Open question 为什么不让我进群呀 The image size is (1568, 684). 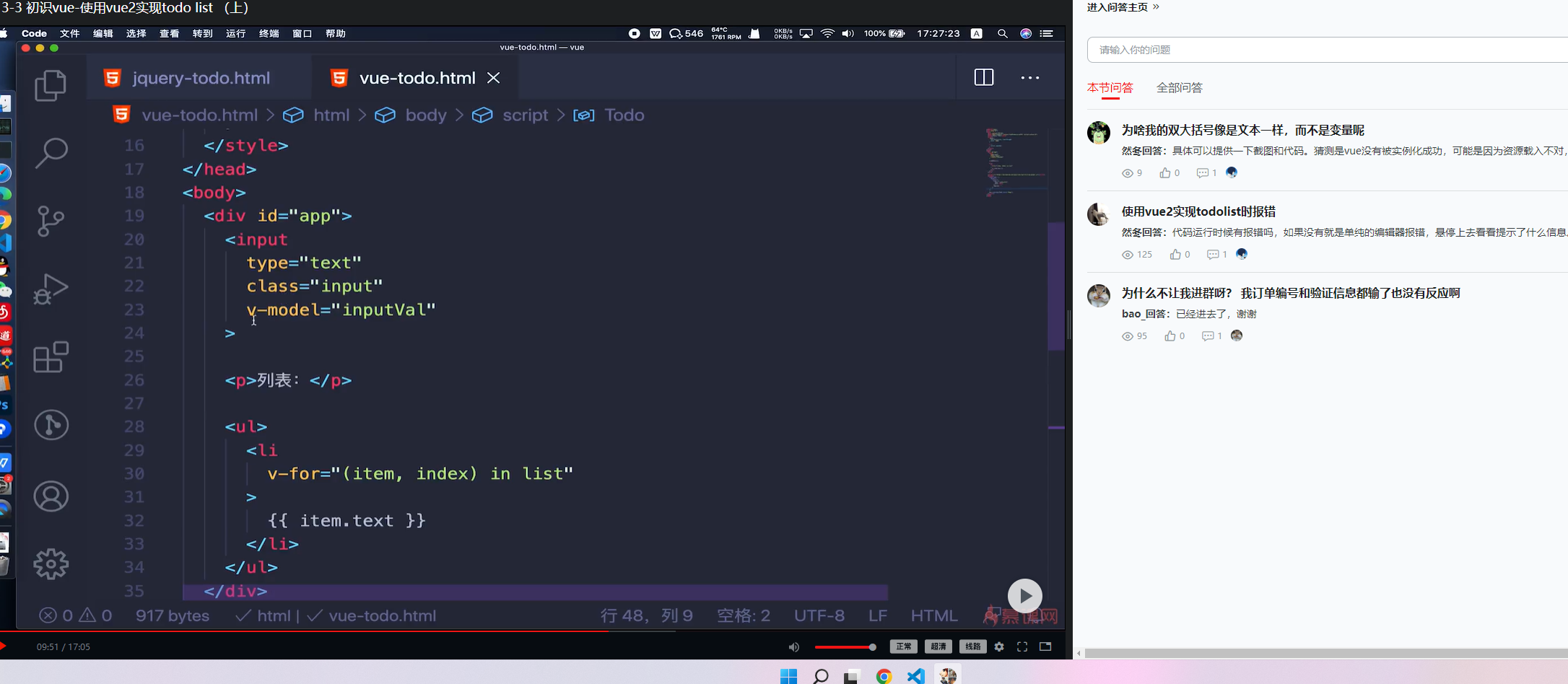(x=1291, y=293)
